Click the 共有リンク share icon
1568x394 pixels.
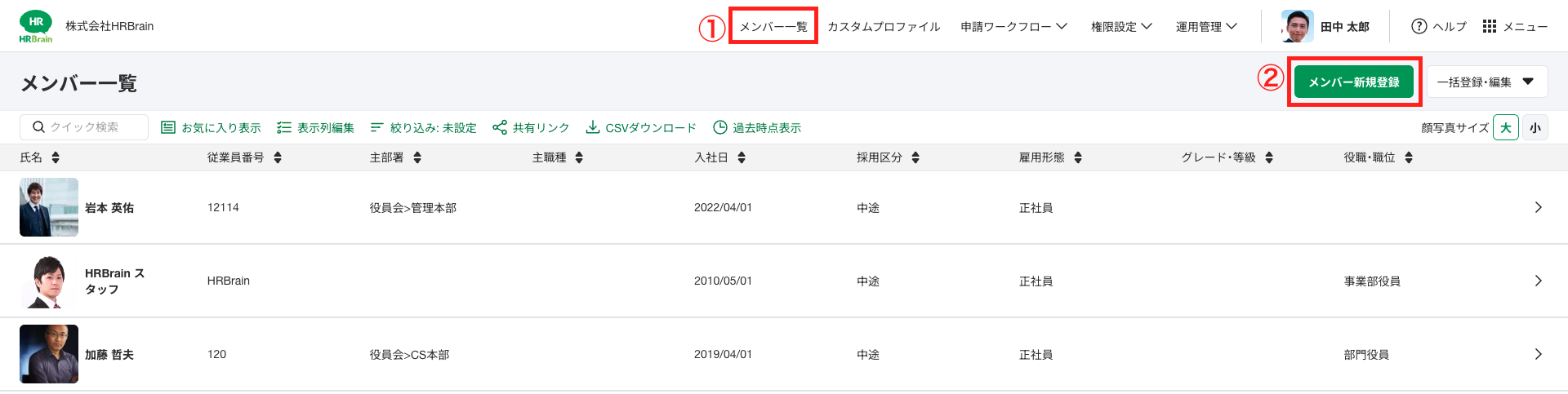(500, 127)
